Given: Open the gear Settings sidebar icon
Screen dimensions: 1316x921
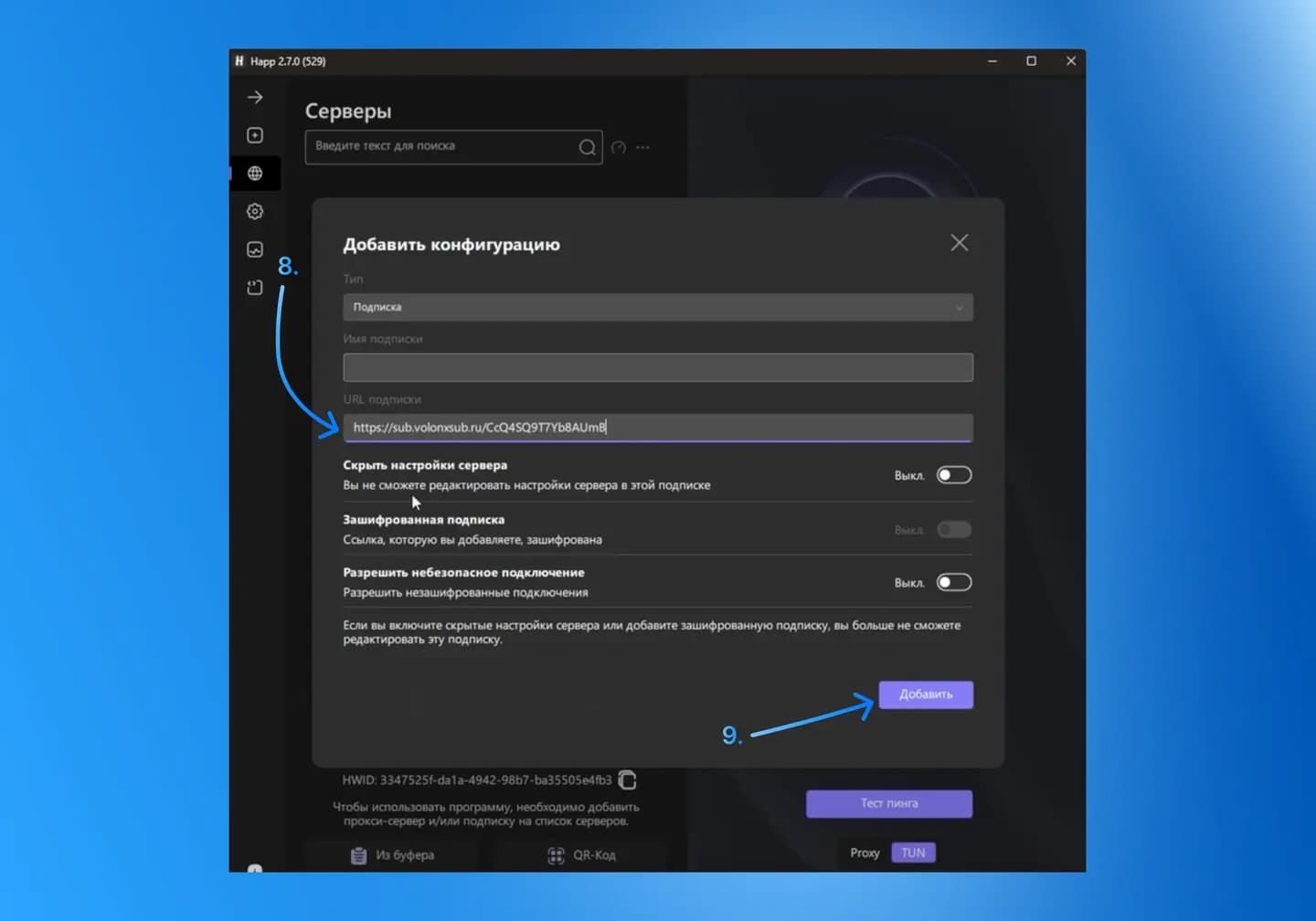Looking at the screenshot, I should pyautogui.click(x=255, y=211).
